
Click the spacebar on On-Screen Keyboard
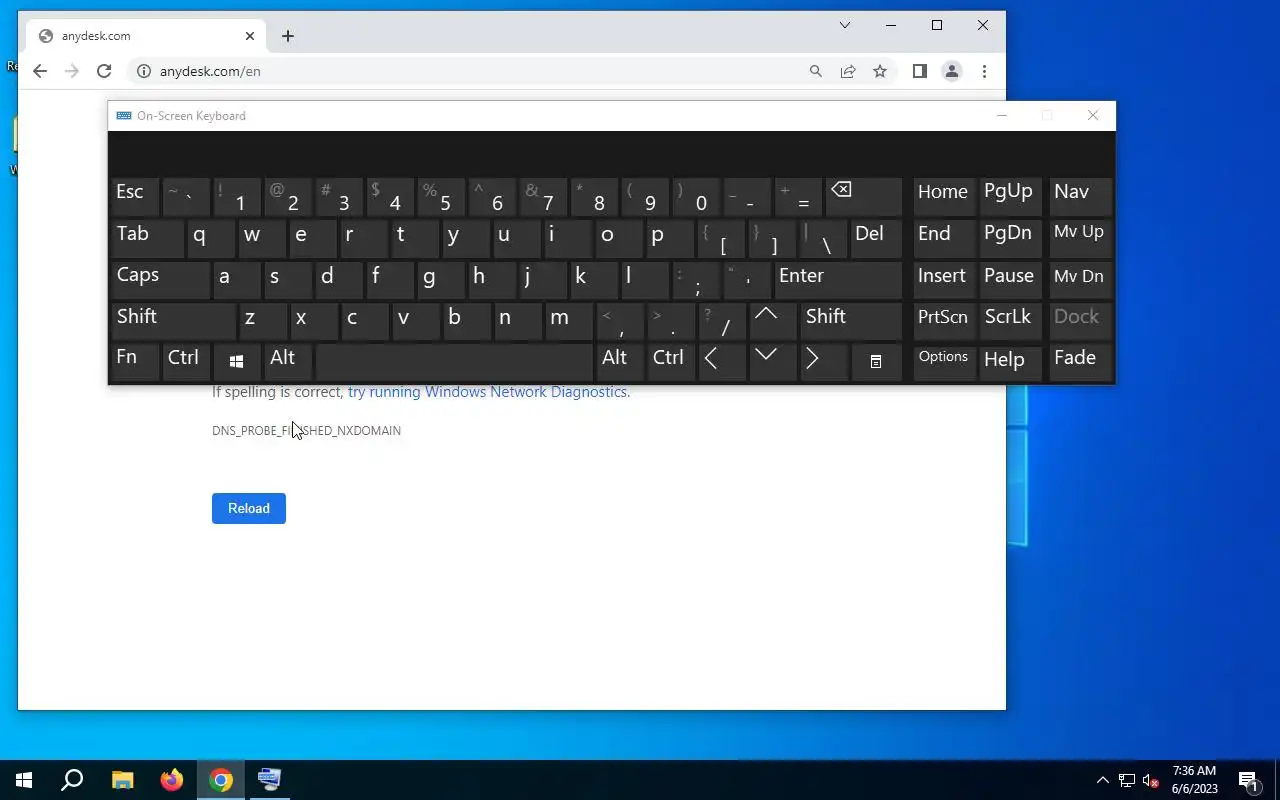(x=454, y=362)
